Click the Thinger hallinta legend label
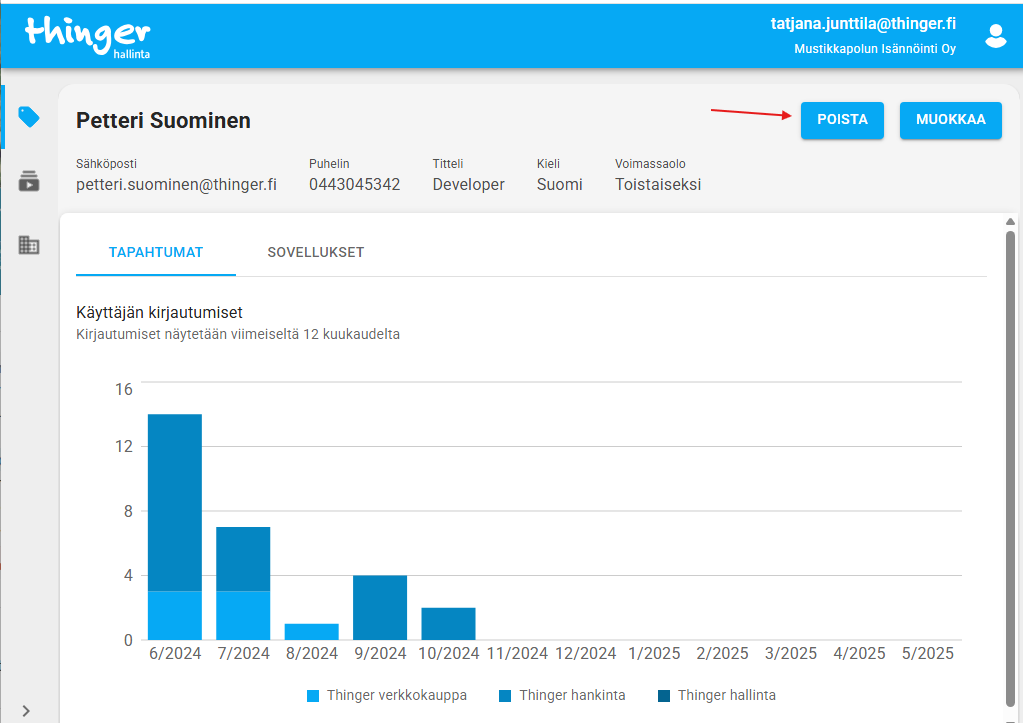This screenshot has width=1023, height=723. [727, 696]
